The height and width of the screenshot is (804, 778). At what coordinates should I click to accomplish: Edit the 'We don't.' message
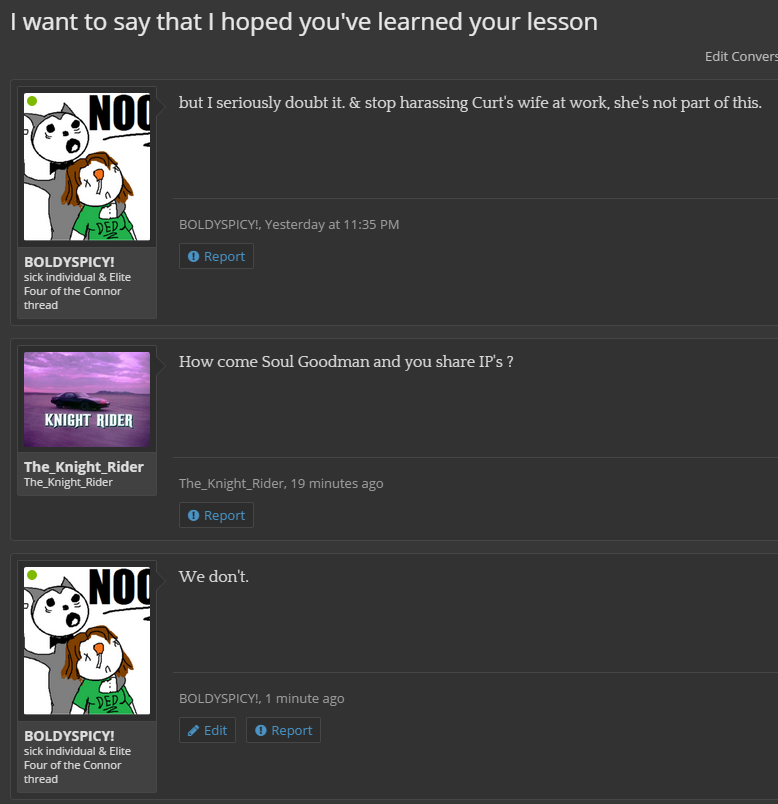pos(207,730)
